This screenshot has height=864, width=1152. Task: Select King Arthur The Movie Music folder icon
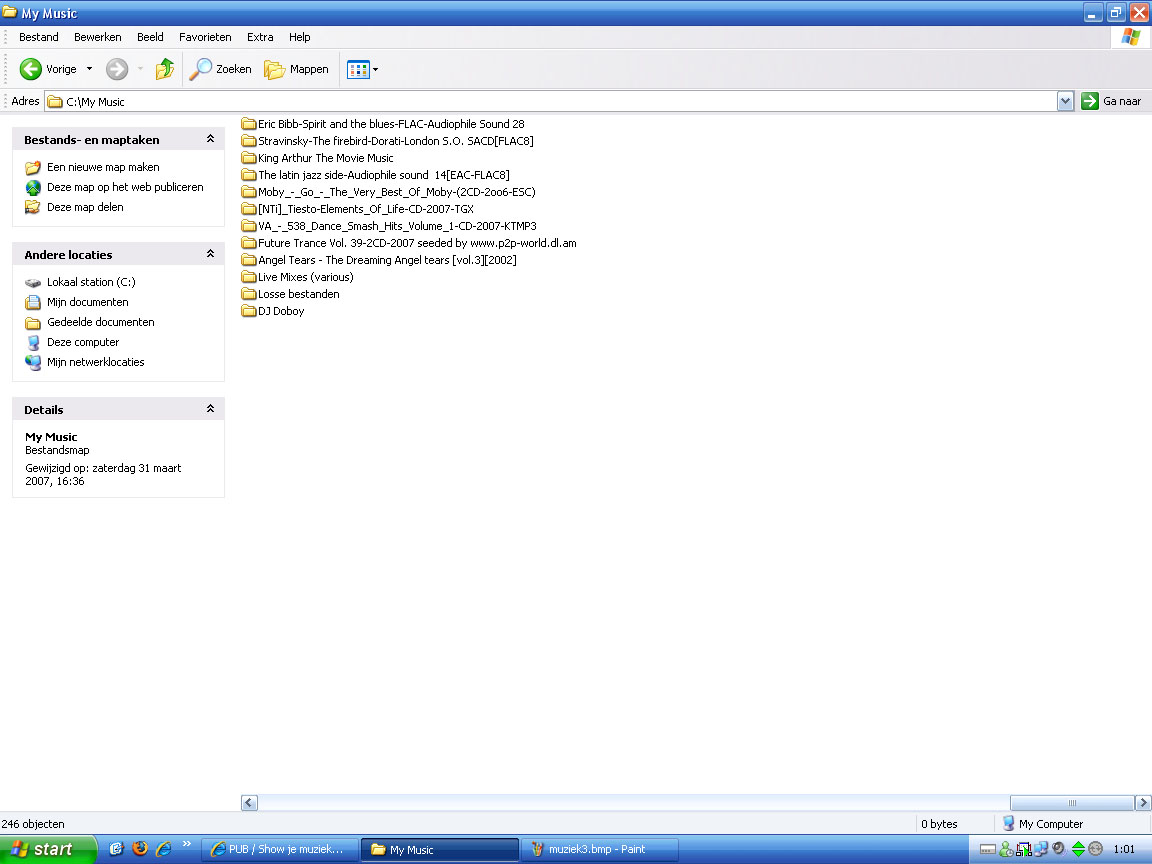click(x=248, y=158)
